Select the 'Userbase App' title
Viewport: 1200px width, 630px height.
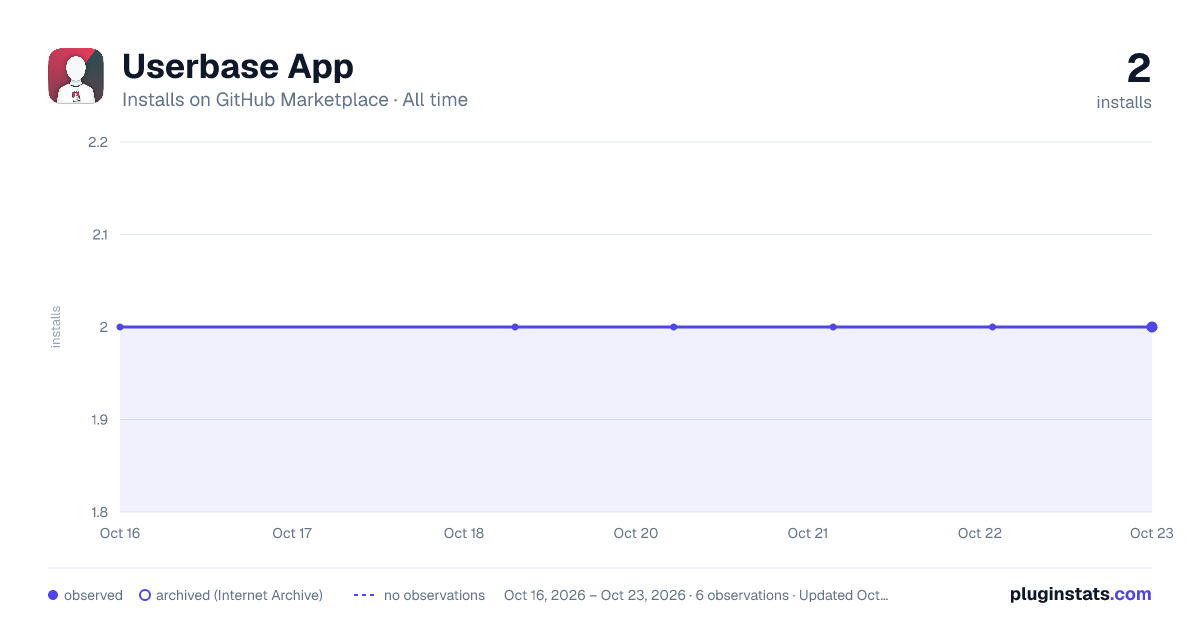(238, 67)
